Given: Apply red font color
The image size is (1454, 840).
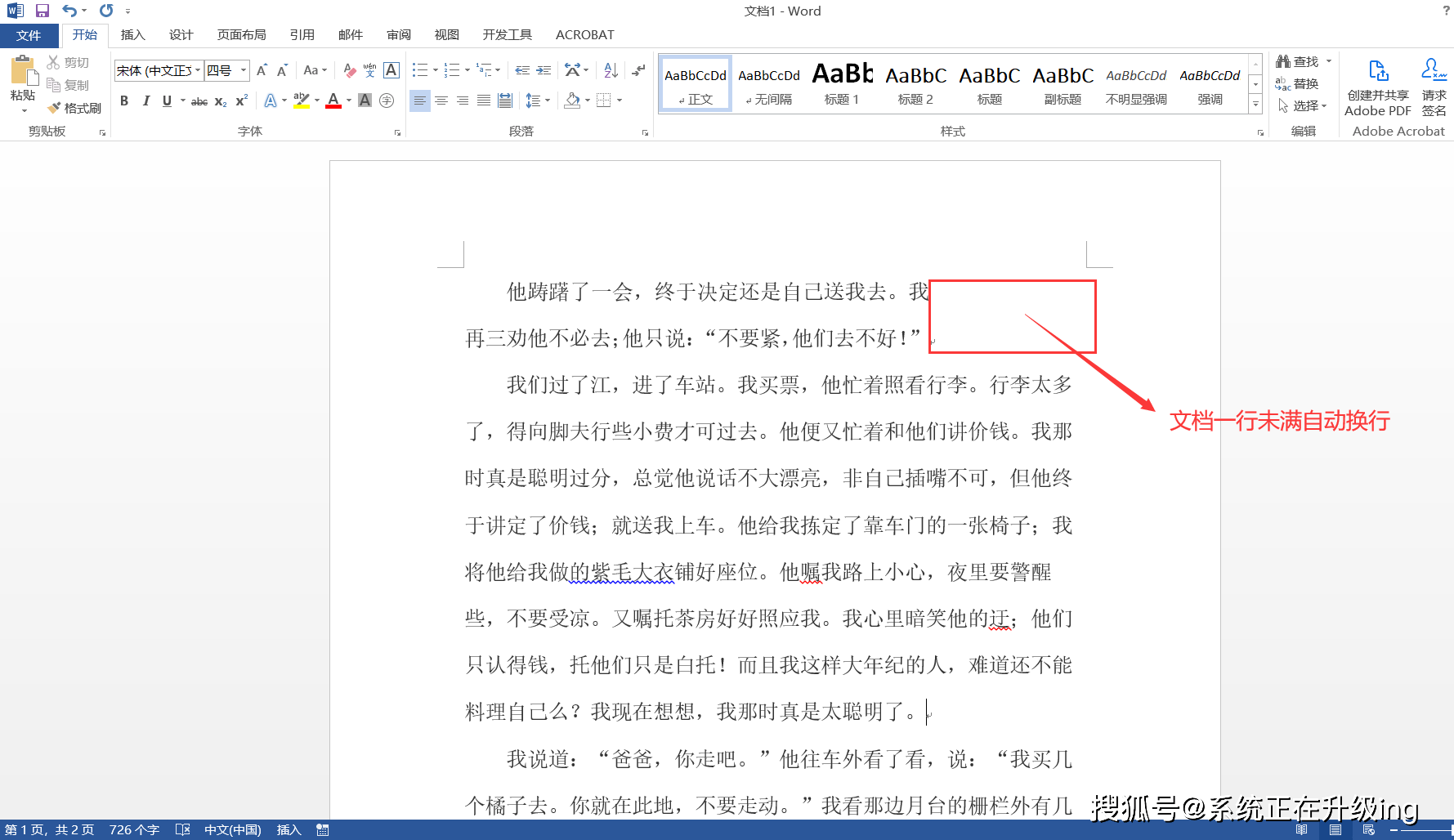Looking at the screenshot, I should point(333,101).
